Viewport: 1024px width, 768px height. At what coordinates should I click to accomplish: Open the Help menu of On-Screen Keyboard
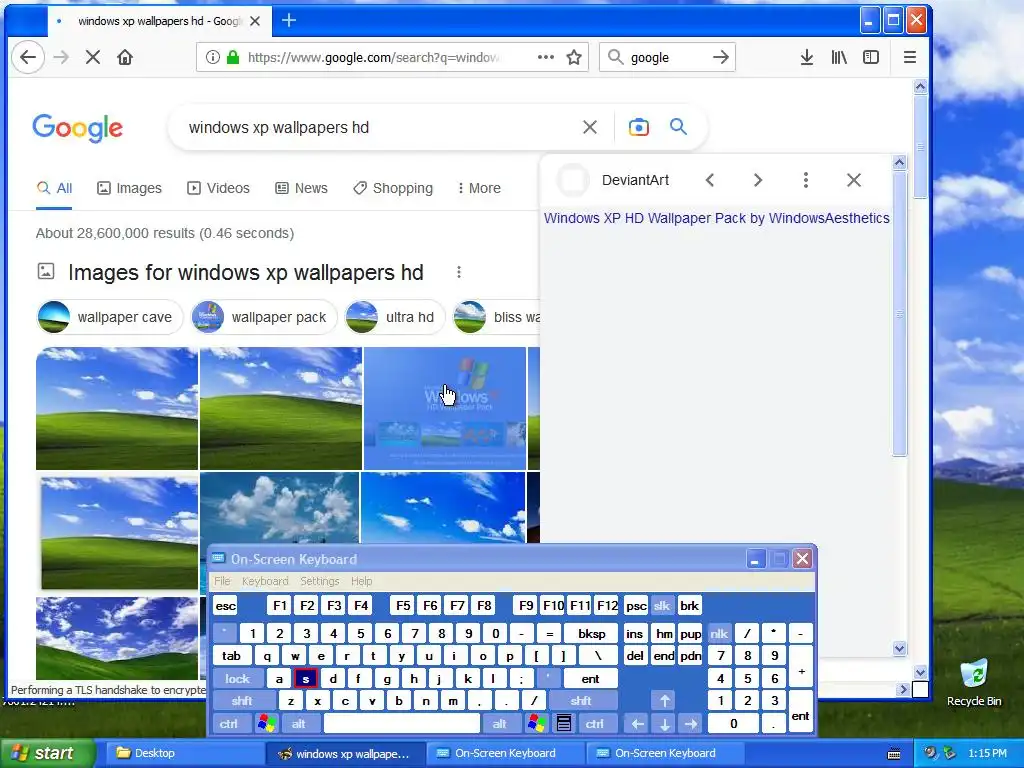coord(361,581)
